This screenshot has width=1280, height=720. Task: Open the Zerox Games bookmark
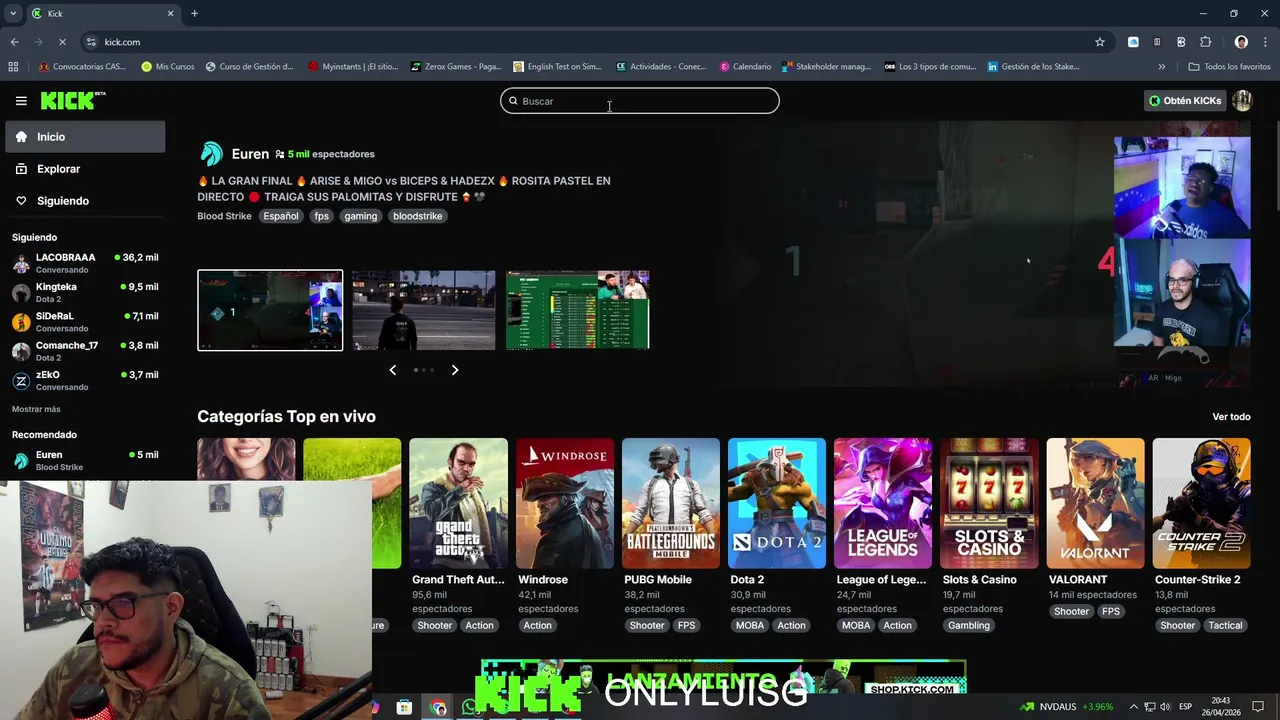click(456, 67)
